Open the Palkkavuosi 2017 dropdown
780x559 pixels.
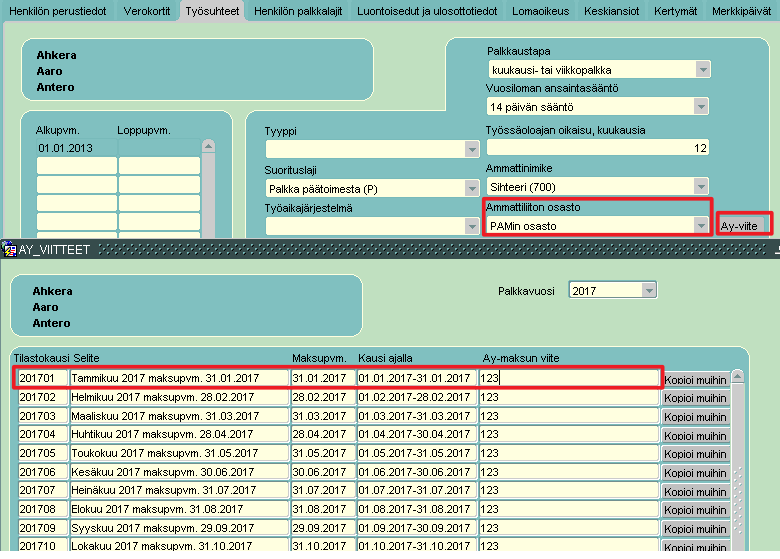649,290
